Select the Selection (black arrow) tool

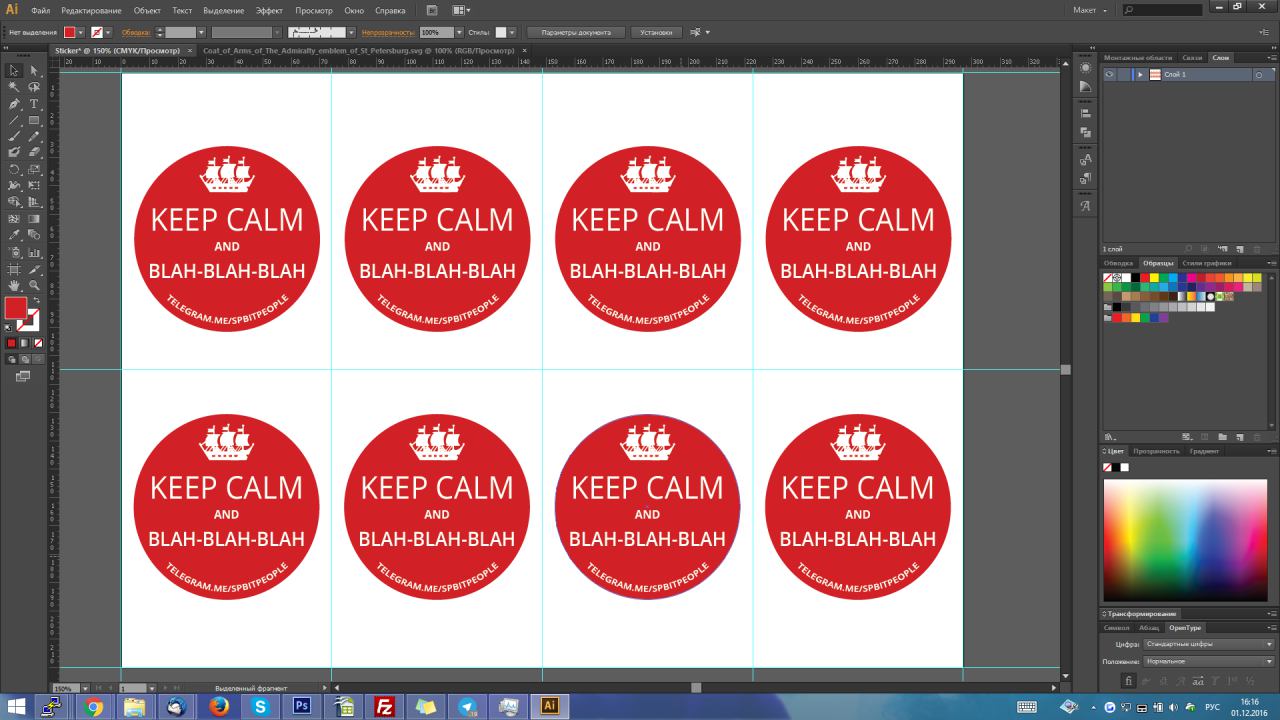[14, 71]
